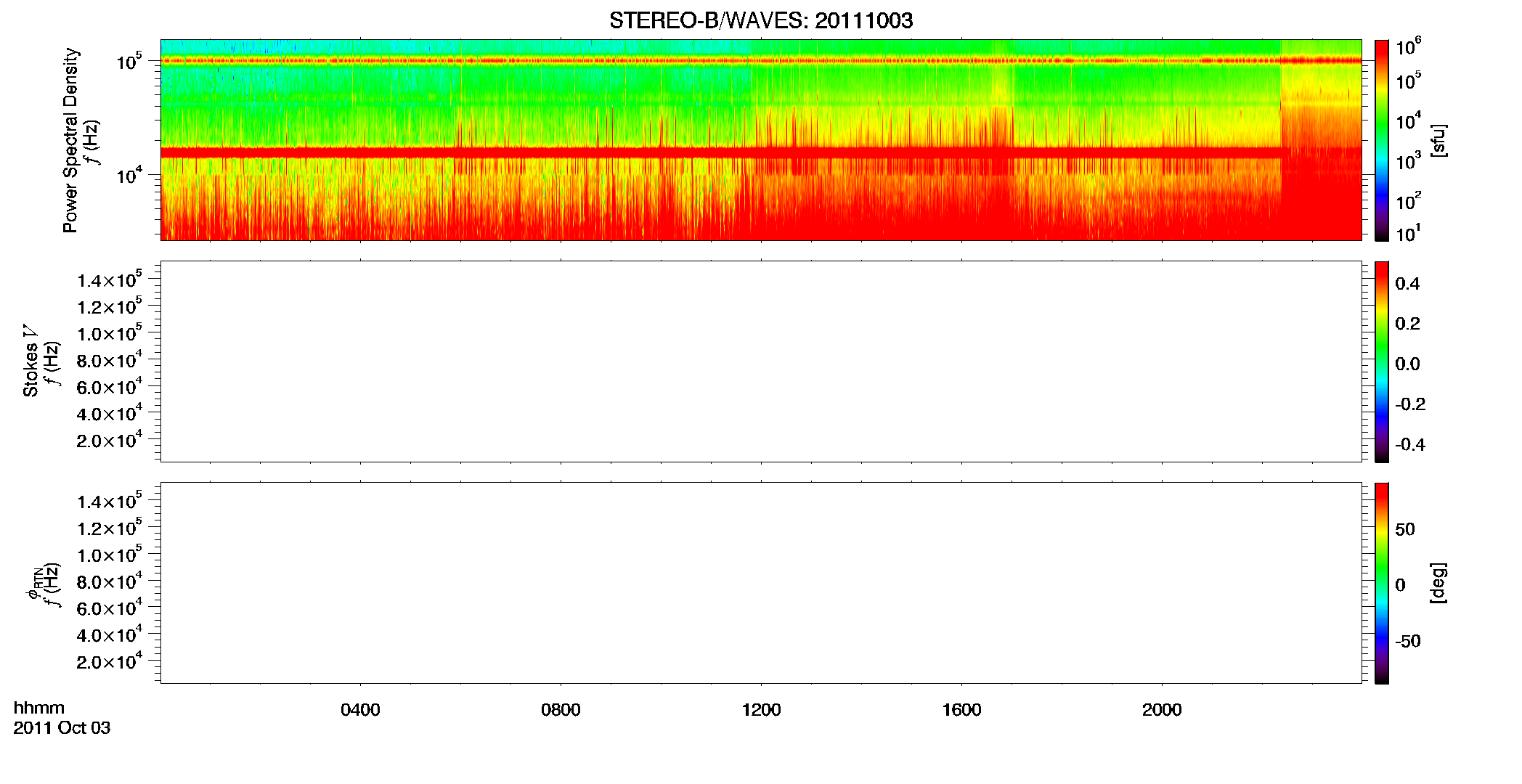Click the 0800 time axis label

point(561,710)
